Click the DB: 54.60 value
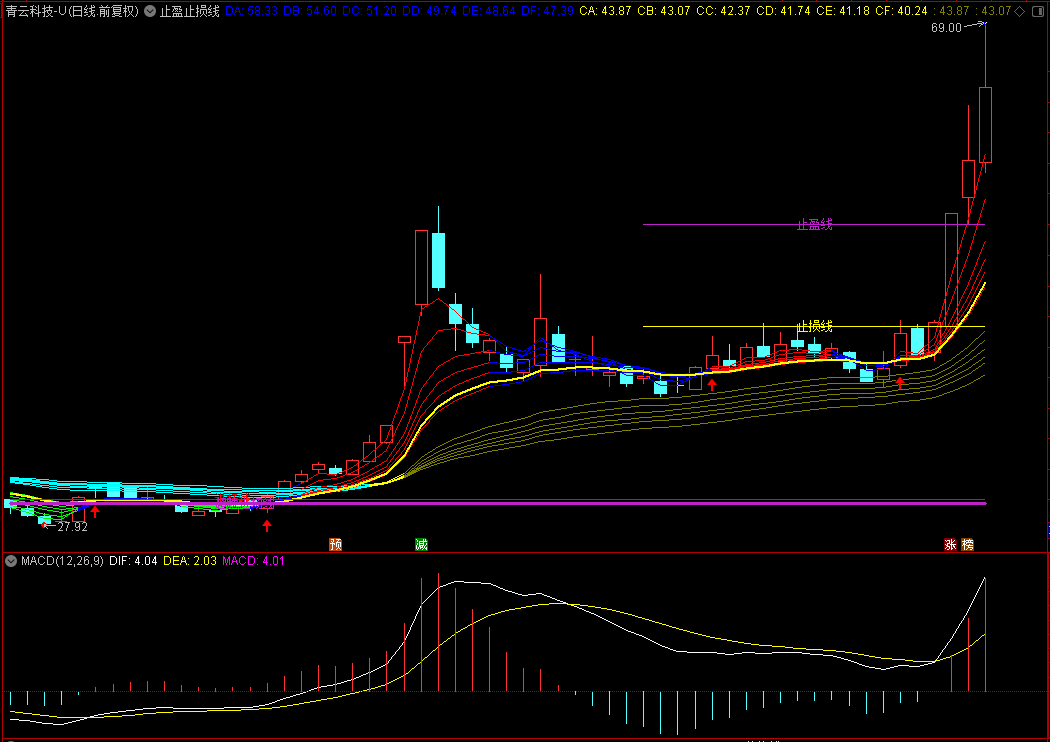This screenshot has height=742, width=1050. pyautogui.click(x=310, y=11)
